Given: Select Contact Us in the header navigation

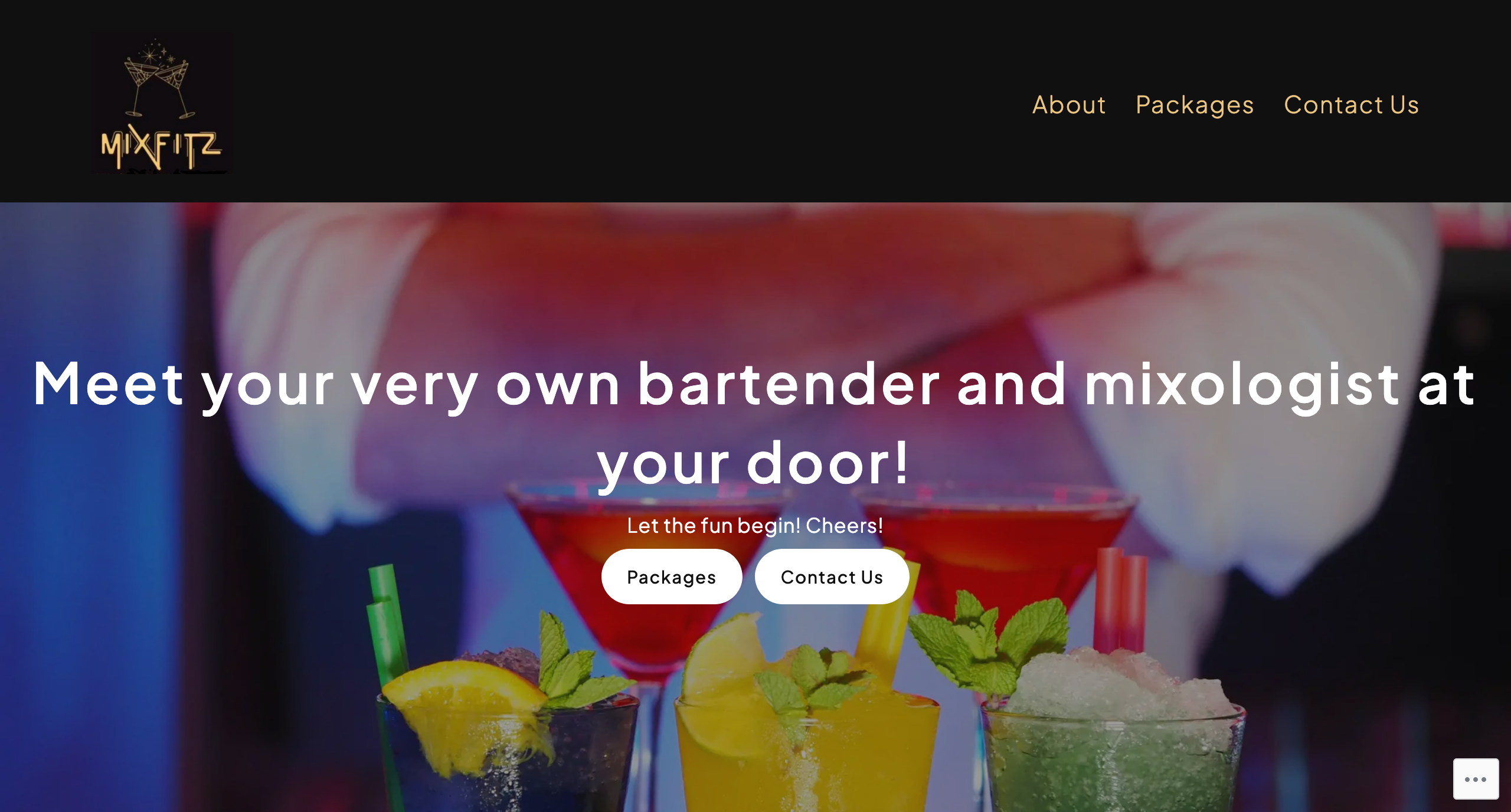Looking at the screenshot, I should point(1352,105).
